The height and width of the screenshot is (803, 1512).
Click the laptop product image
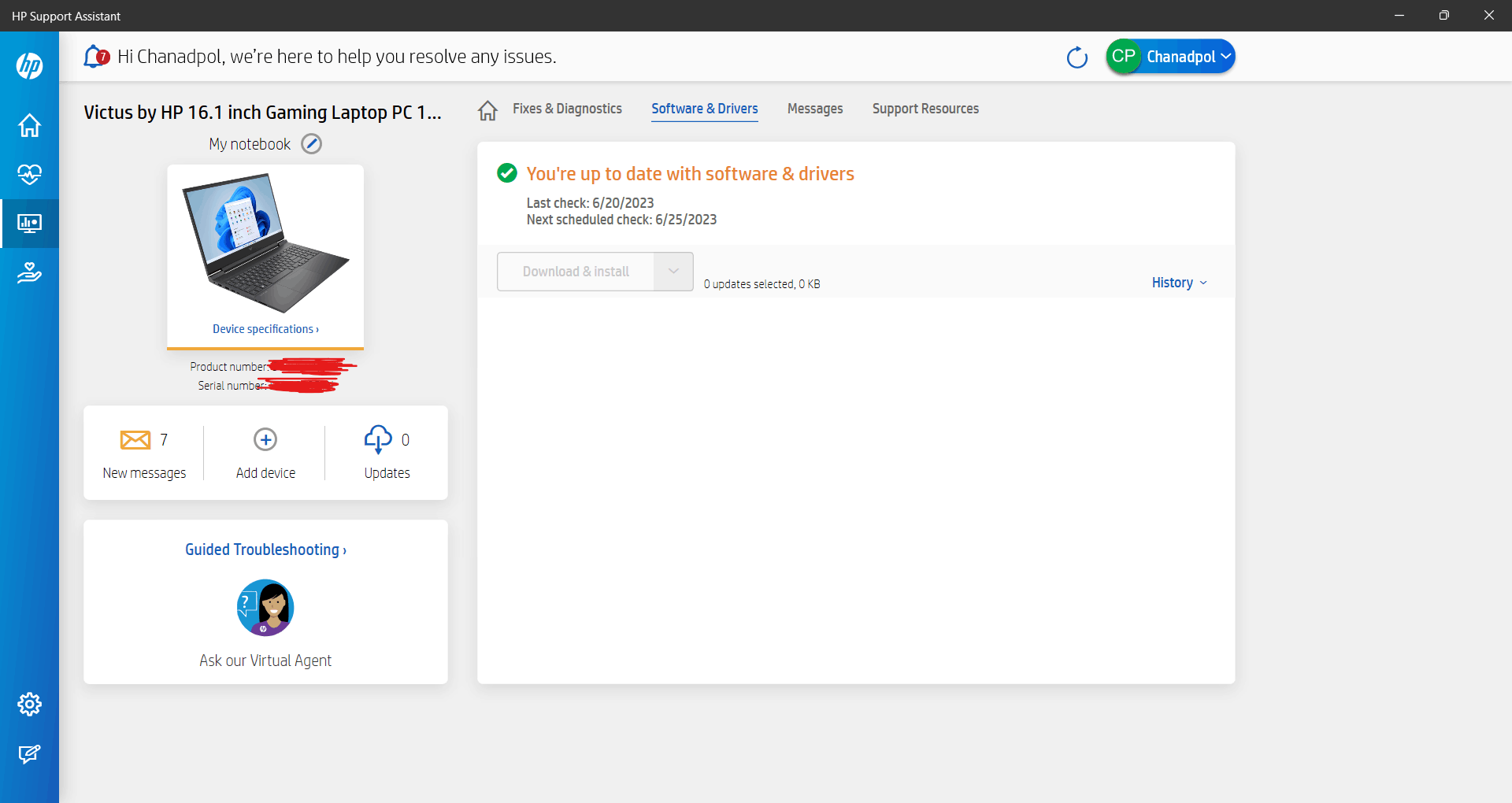point(265,242)
